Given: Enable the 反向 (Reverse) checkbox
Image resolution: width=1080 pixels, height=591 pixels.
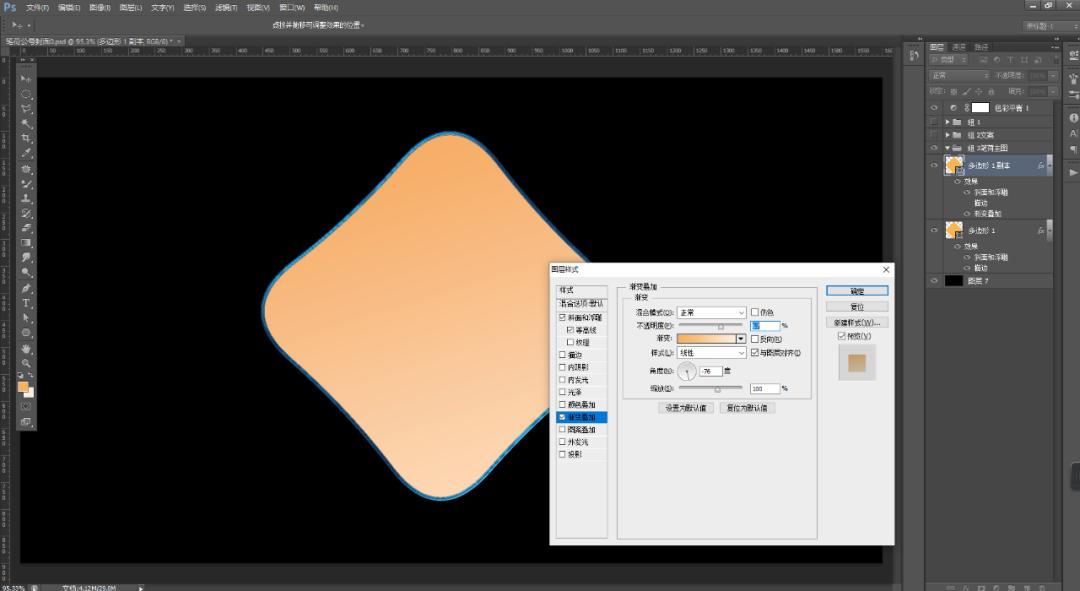Looking at the screenshot, I should click(755, 339).
